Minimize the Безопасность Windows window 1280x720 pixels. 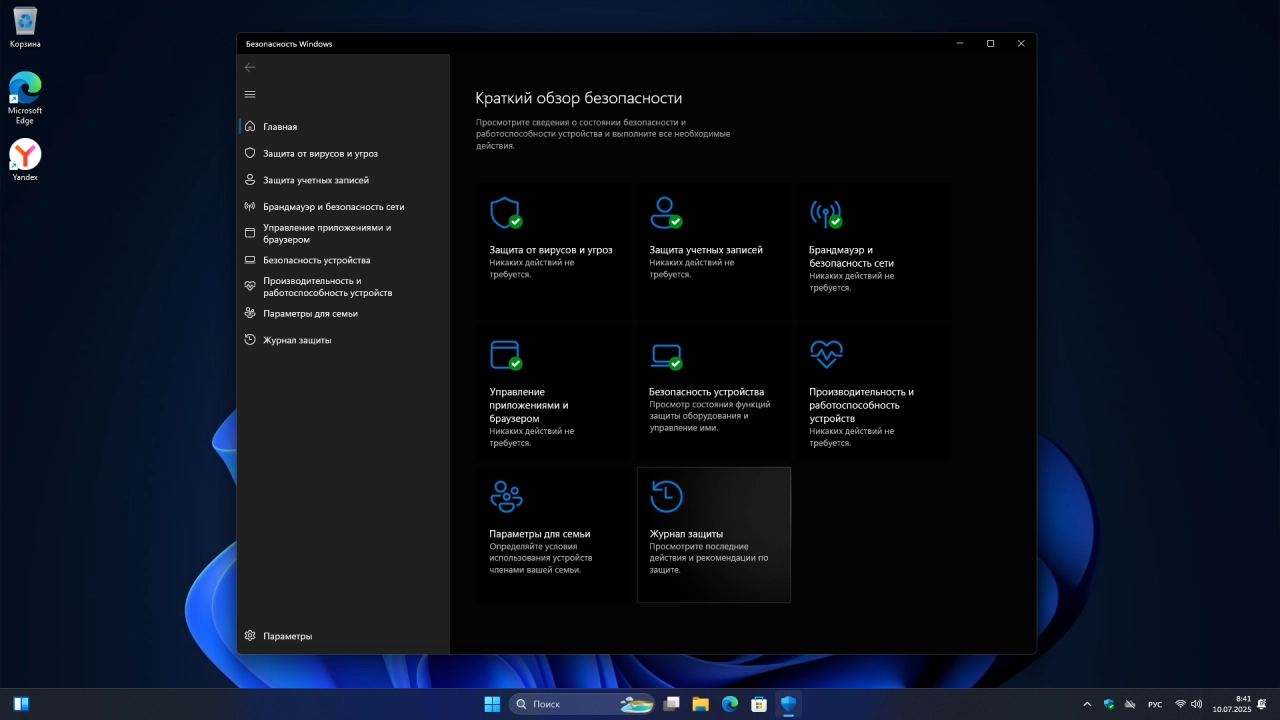pos(960,44)
